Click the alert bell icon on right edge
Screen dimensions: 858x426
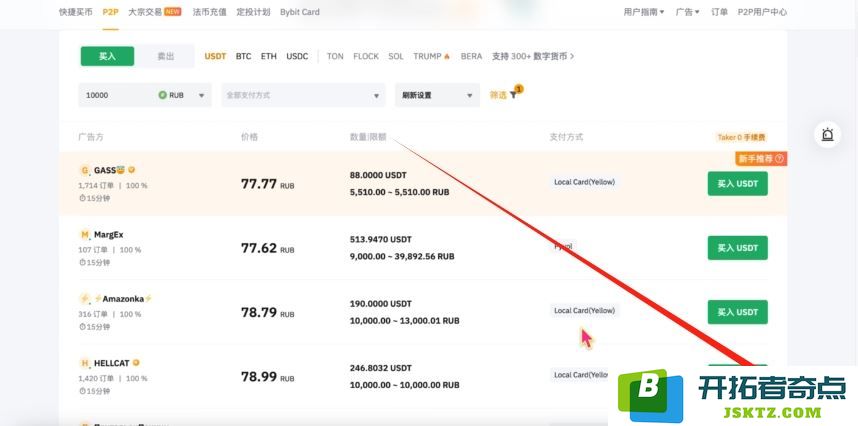[827, 134]
